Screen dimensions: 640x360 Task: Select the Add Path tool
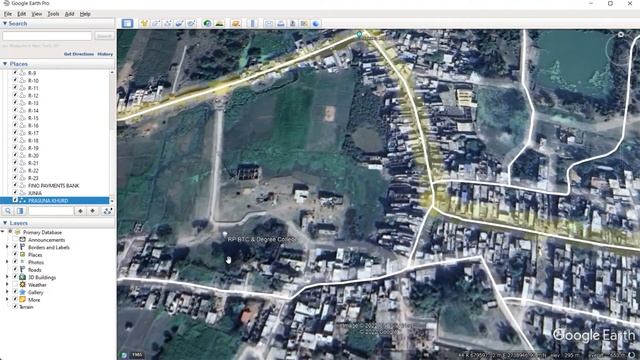pos(168,23)
